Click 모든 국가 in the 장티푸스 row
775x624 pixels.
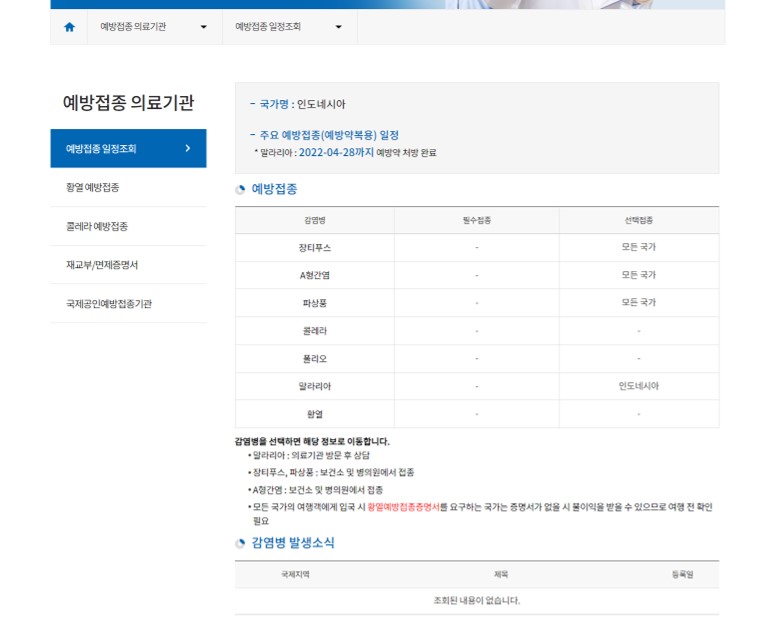tap(639, 247)
